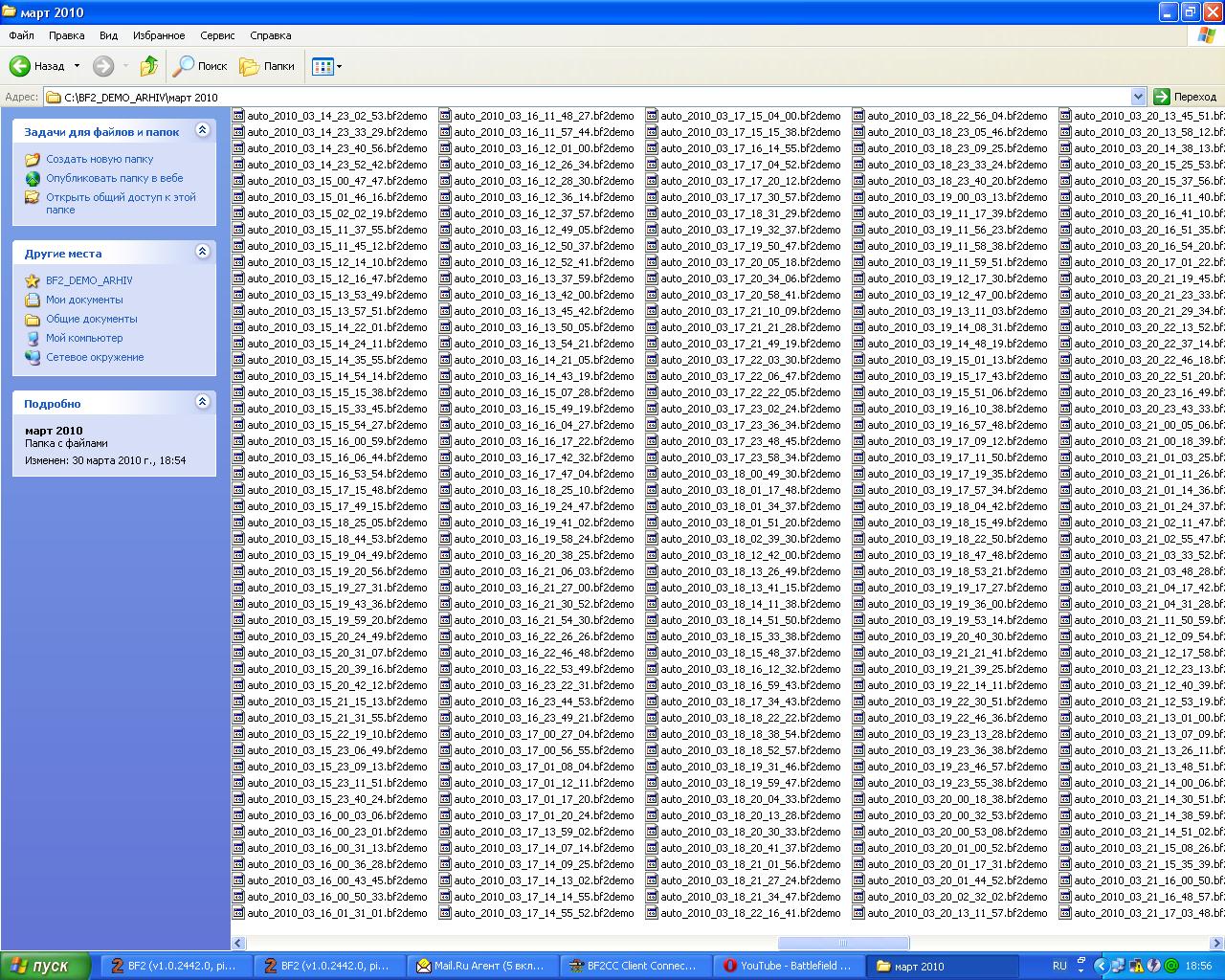Expand the address bar dropdown list
This screenshot has width=1225, height=980.
pos(1138,97)
